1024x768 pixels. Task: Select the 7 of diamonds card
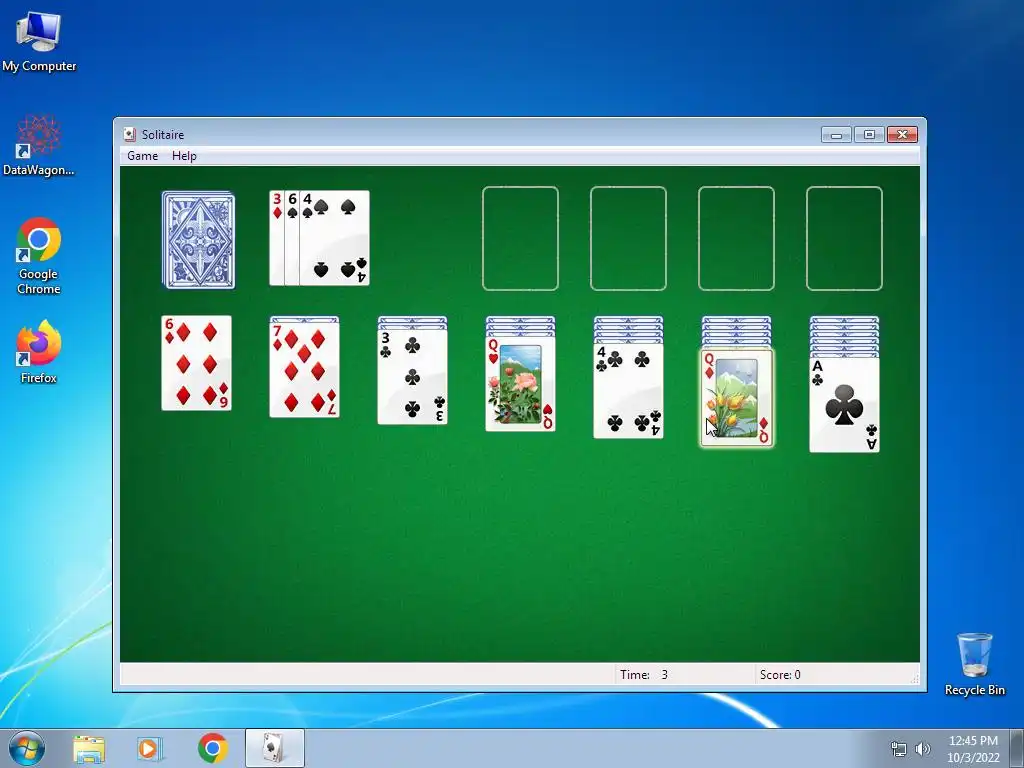tap(304, 370)
